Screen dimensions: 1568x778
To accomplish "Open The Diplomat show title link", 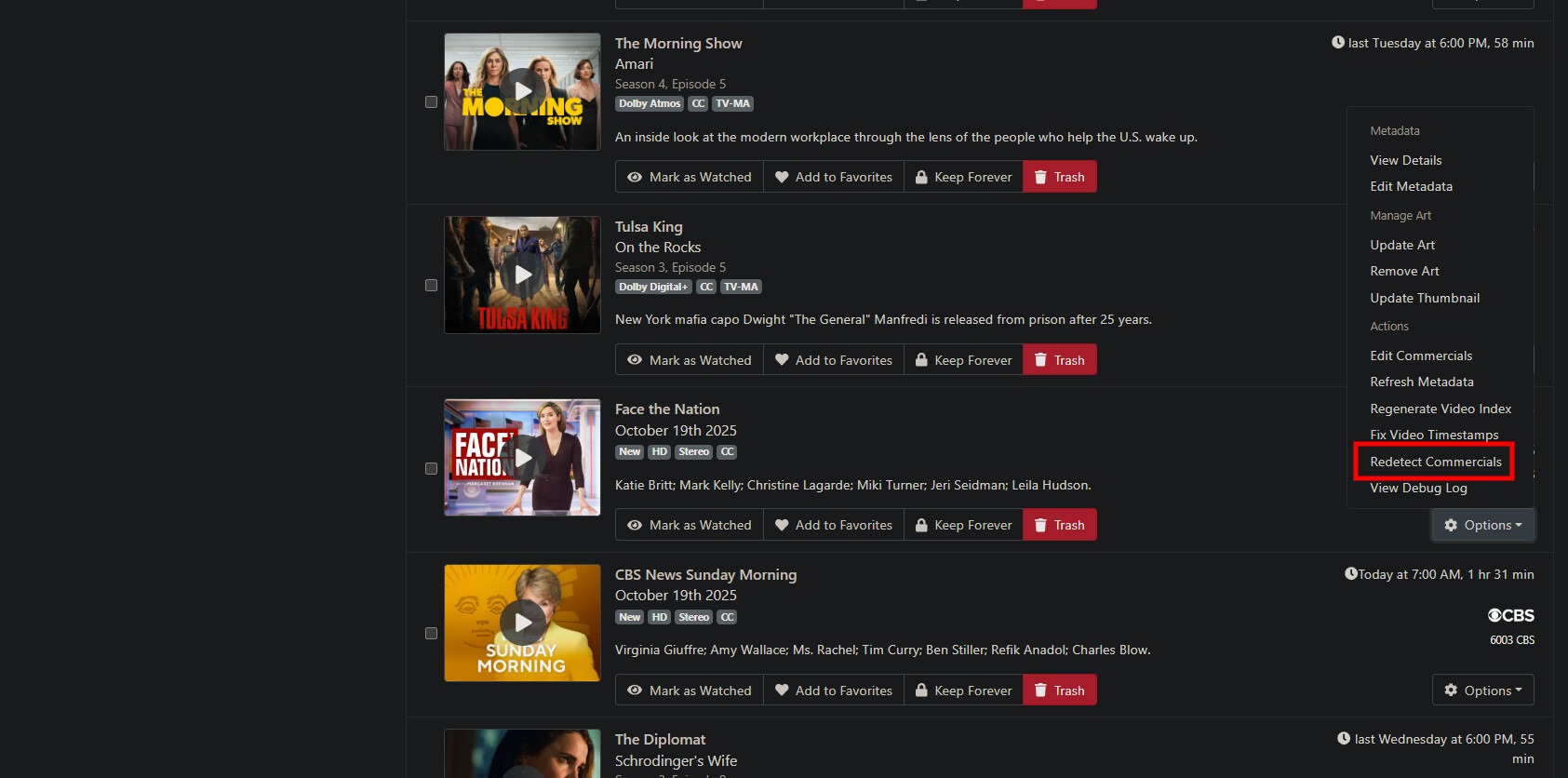I will point(660,740).
